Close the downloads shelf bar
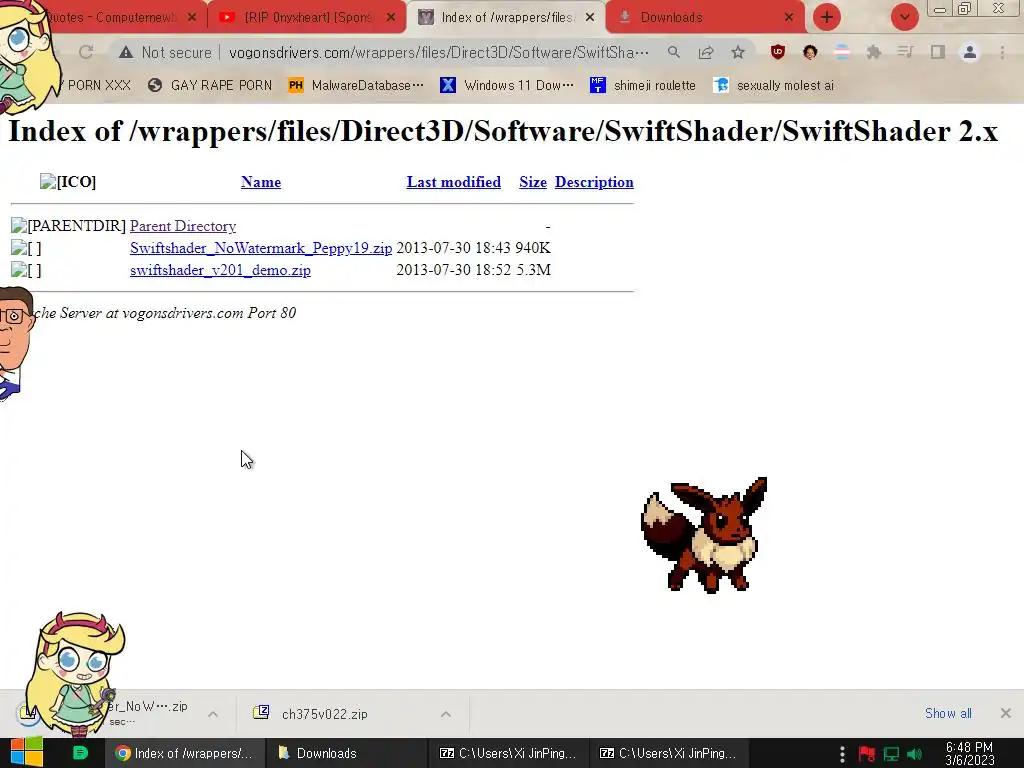 pyautogui.click(x=1006, y=713)
